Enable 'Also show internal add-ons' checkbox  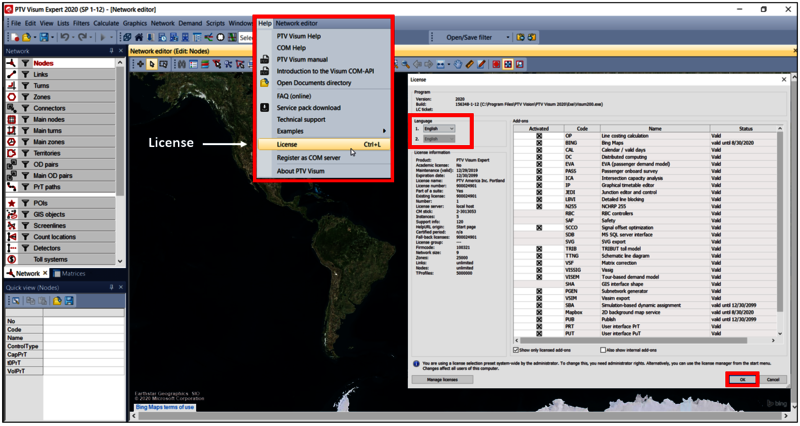coord(603,351)
